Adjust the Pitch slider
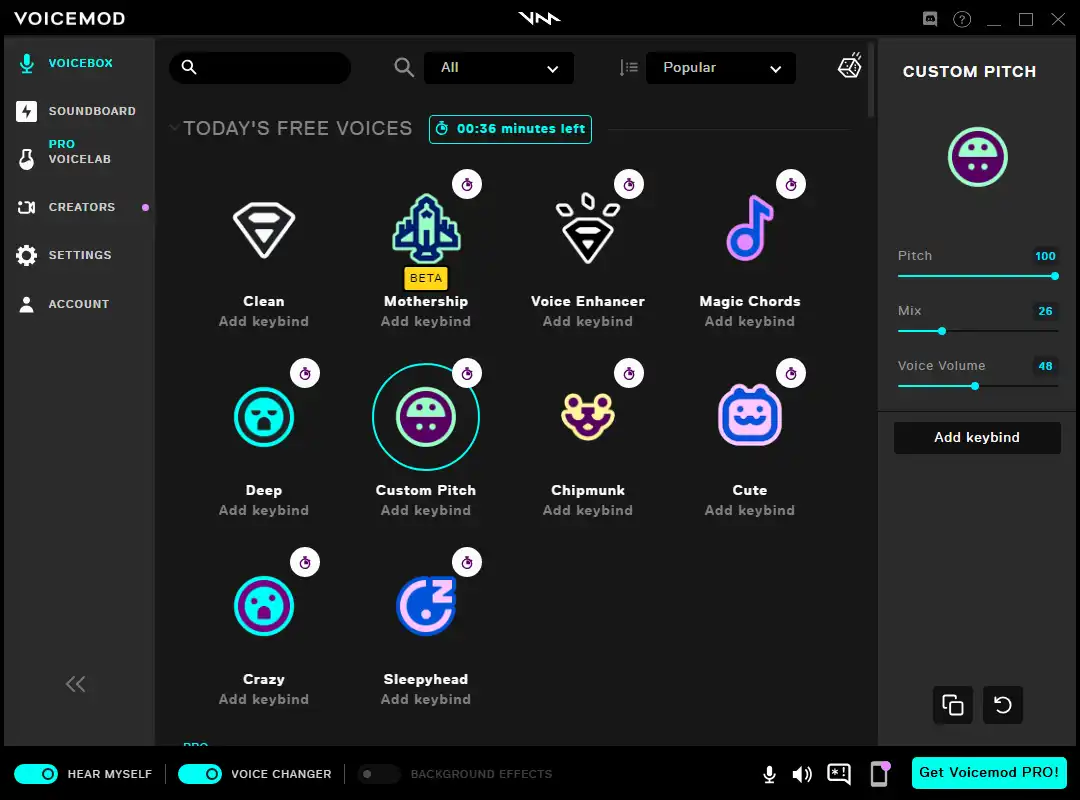This screenshot has width=1080, height=800. click(977, 276)
